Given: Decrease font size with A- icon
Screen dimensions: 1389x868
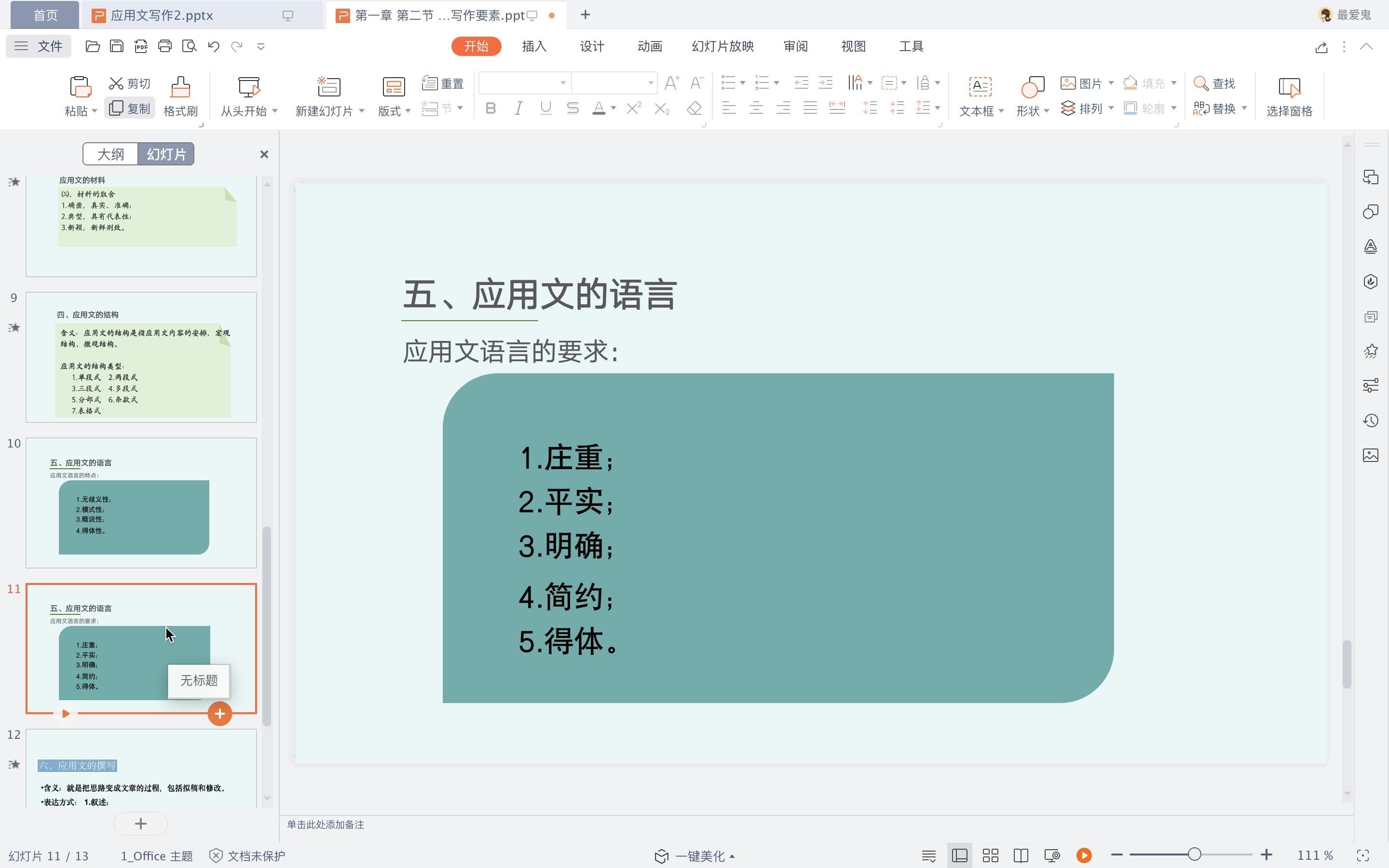Looking at the screenshot, I should click(696, 83).
